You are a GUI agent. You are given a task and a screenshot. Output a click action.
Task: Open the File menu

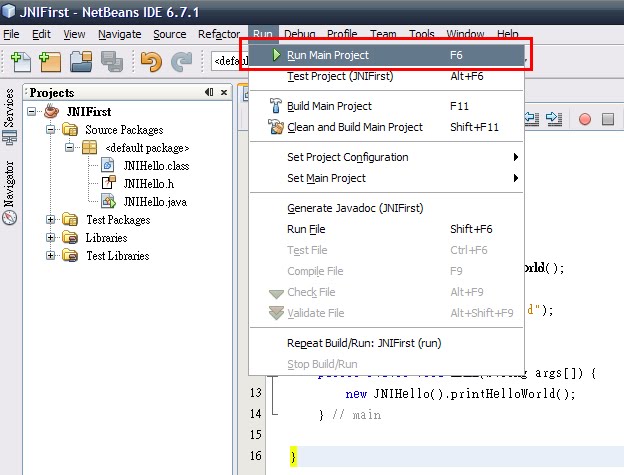point(11,34)
